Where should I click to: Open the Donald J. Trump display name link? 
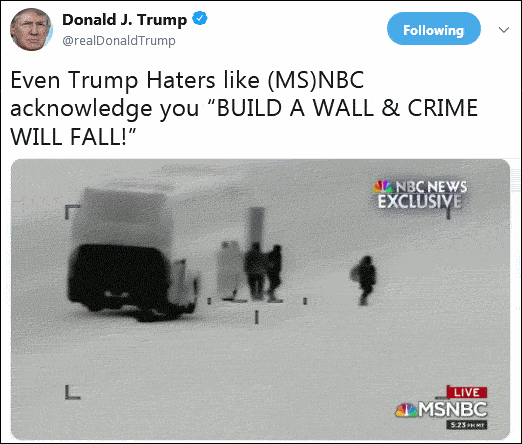pos(124,19)
